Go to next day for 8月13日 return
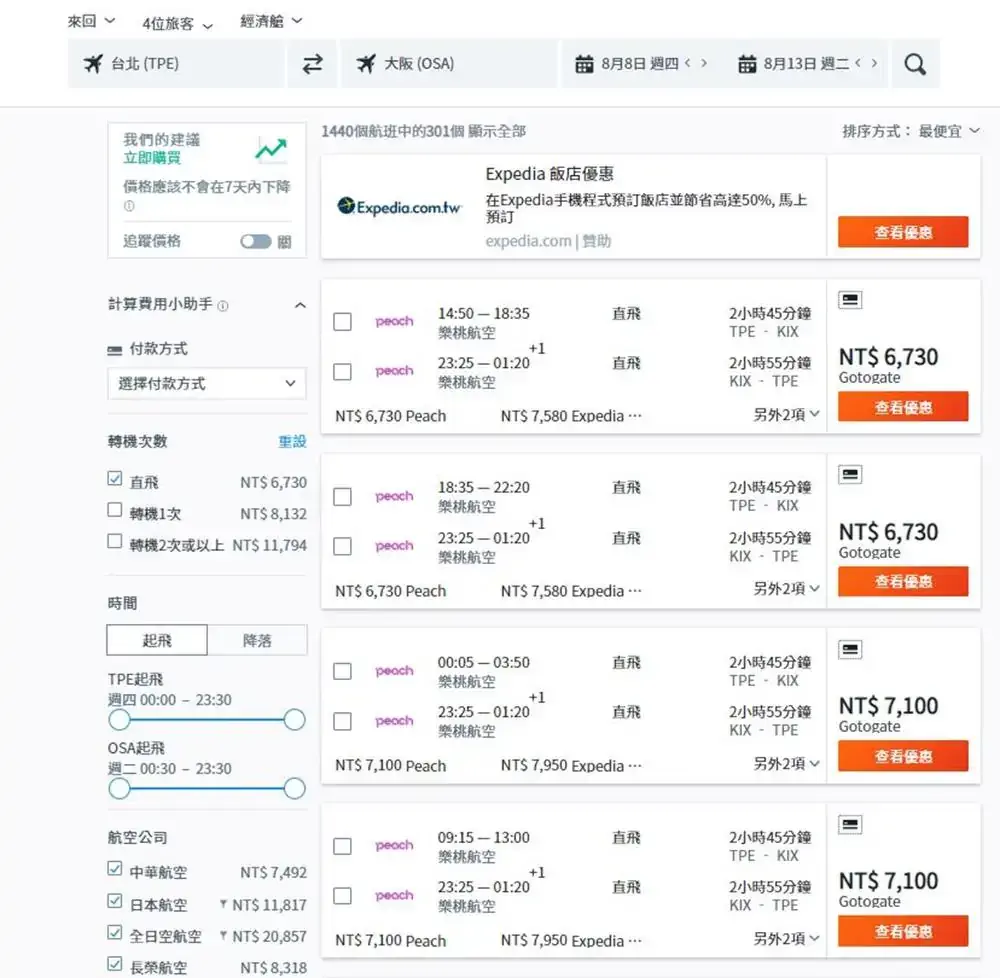The height and width of the screenshot is (978, 1000). [x=874, y=62]
